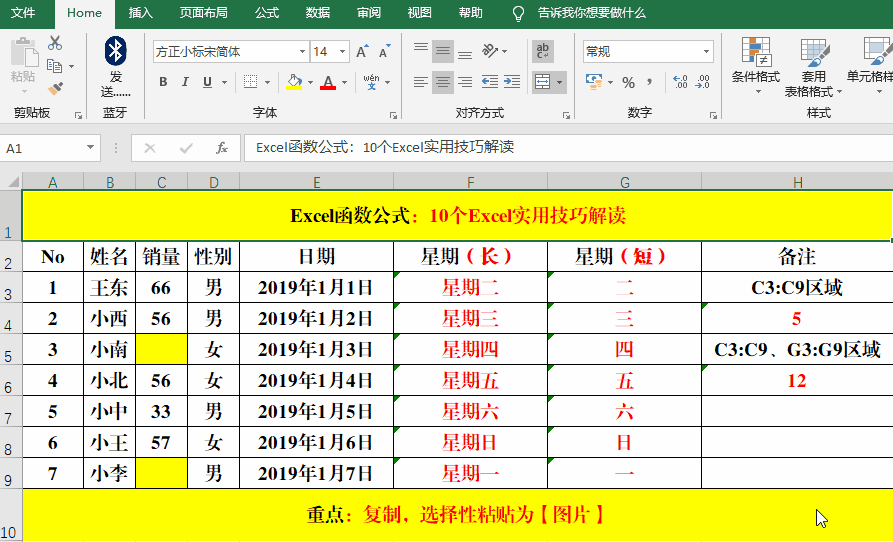Open the font group dialog launcher
Screen dimensions: 893x542
click(x=393, y=115)
